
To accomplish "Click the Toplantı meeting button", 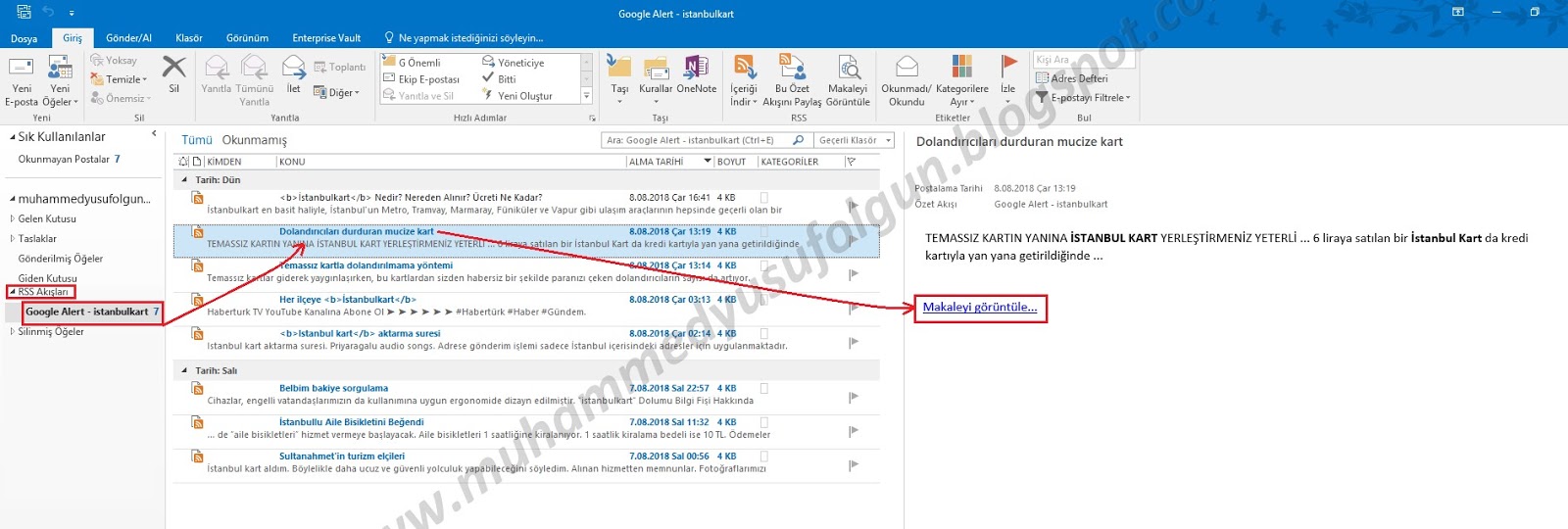I will tap(339, 67).
